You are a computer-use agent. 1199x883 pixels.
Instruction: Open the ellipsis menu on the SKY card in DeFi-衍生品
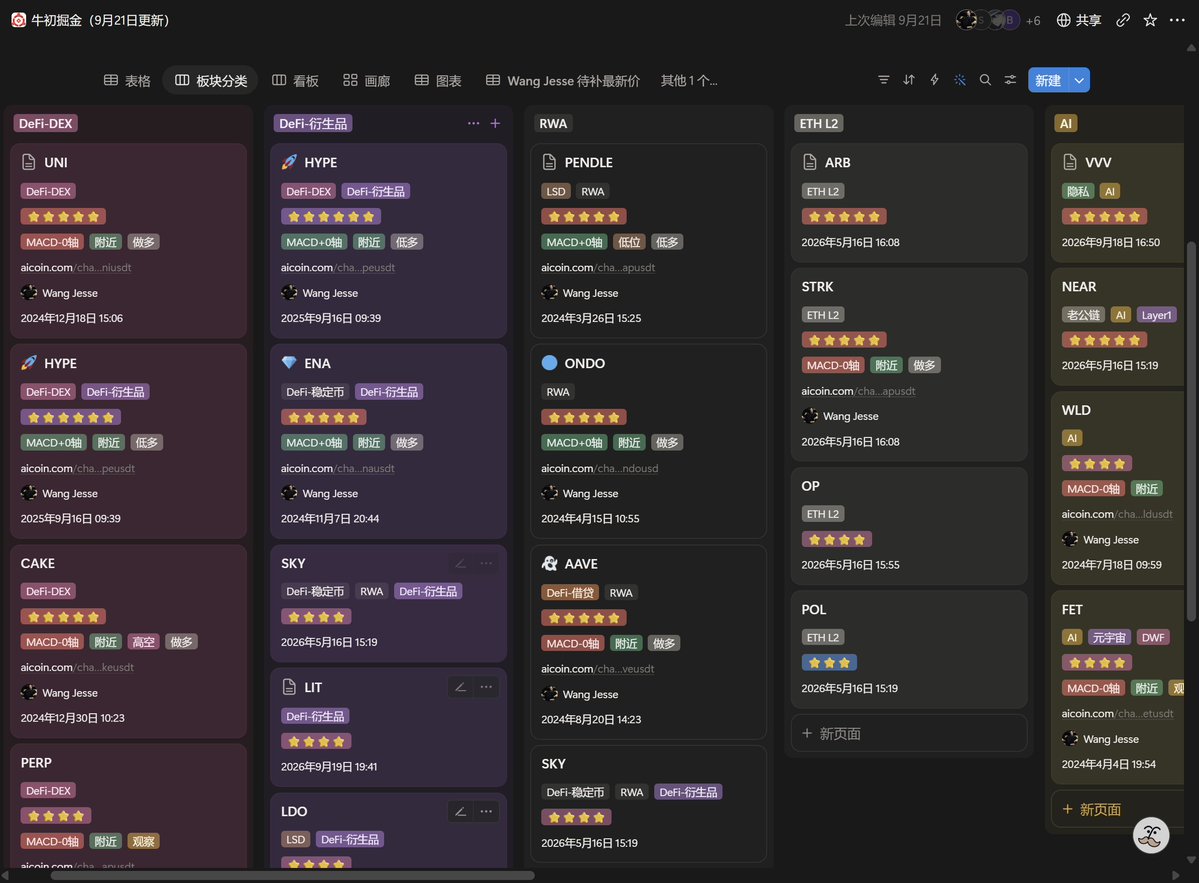point(486,563)
